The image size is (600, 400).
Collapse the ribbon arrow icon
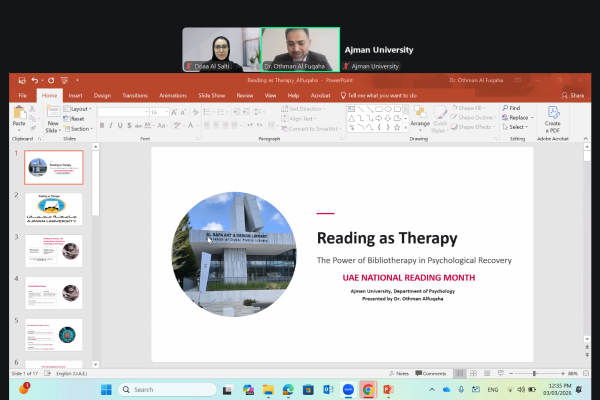click(x=585, y=139)
